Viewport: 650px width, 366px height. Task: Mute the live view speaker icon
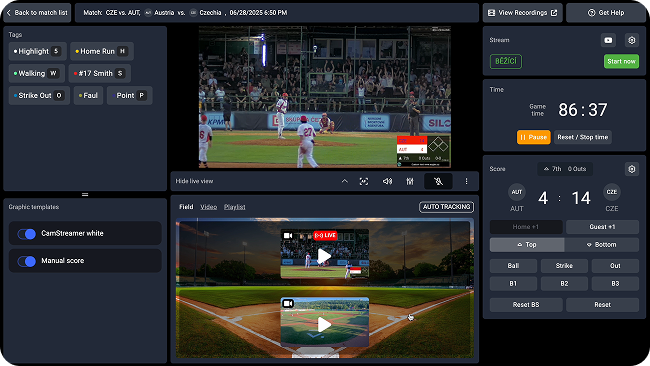click(x=387, y=182)
